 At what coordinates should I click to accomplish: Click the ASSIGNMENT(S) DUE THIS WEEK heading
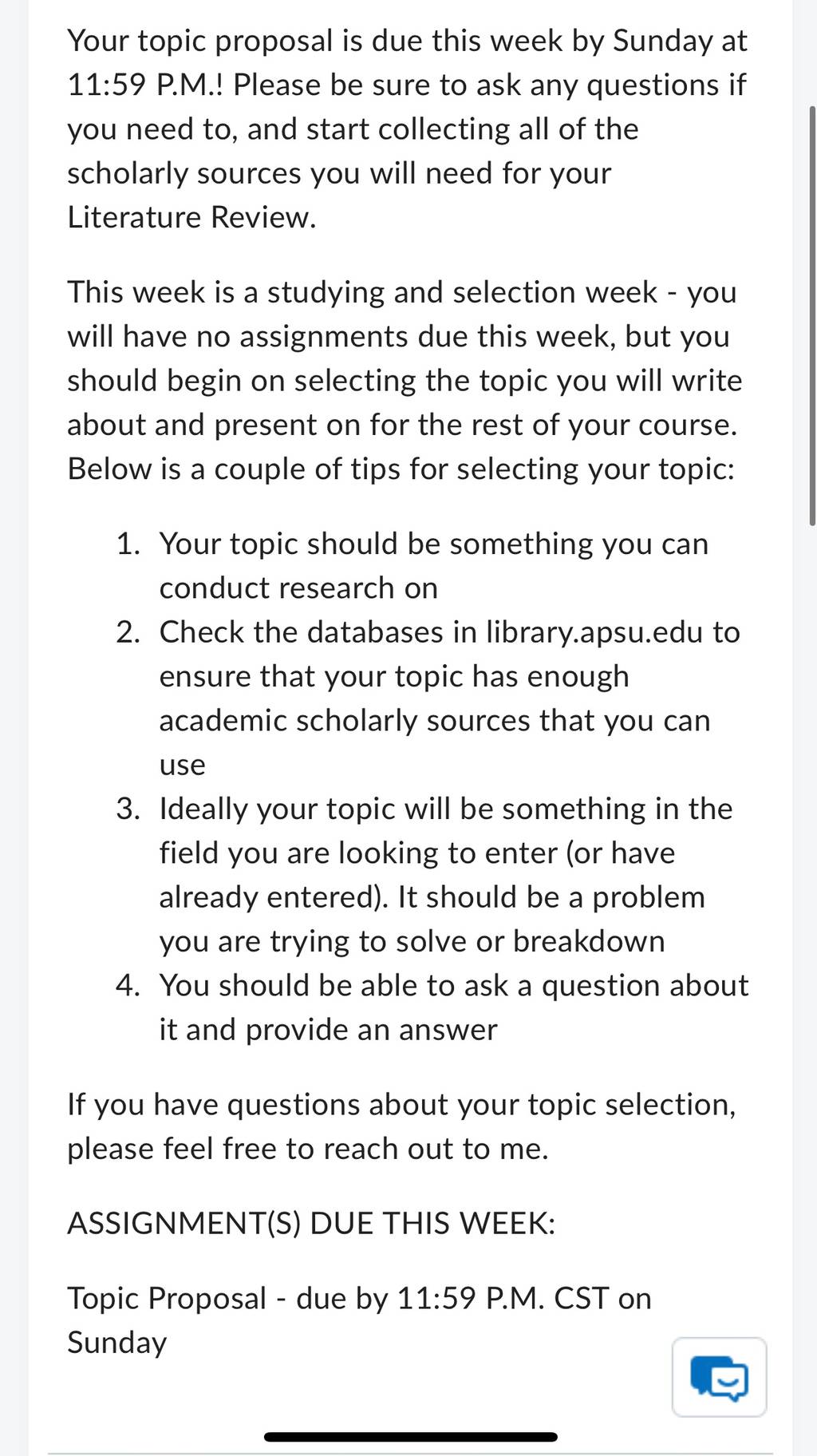coord(311,1223)
